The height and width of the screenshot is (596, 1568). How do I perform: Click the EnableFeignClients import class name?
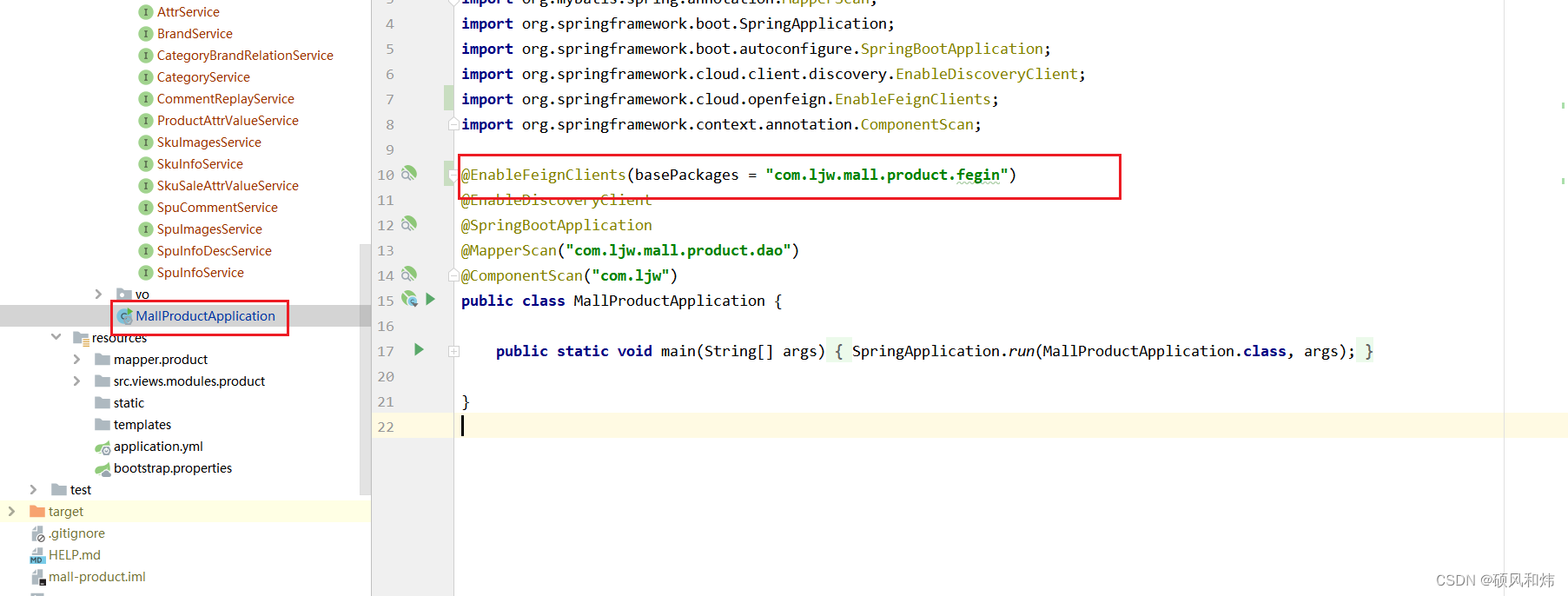click(x=913, y=99)
